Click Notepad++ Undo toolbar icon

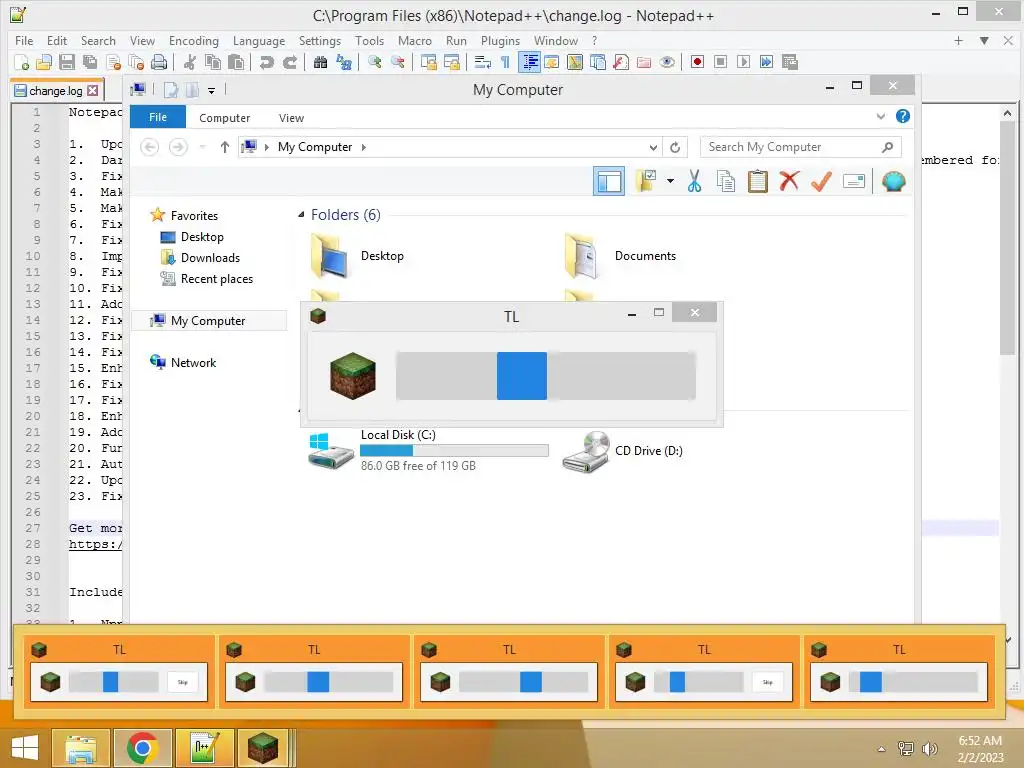(x=266, y=62)
